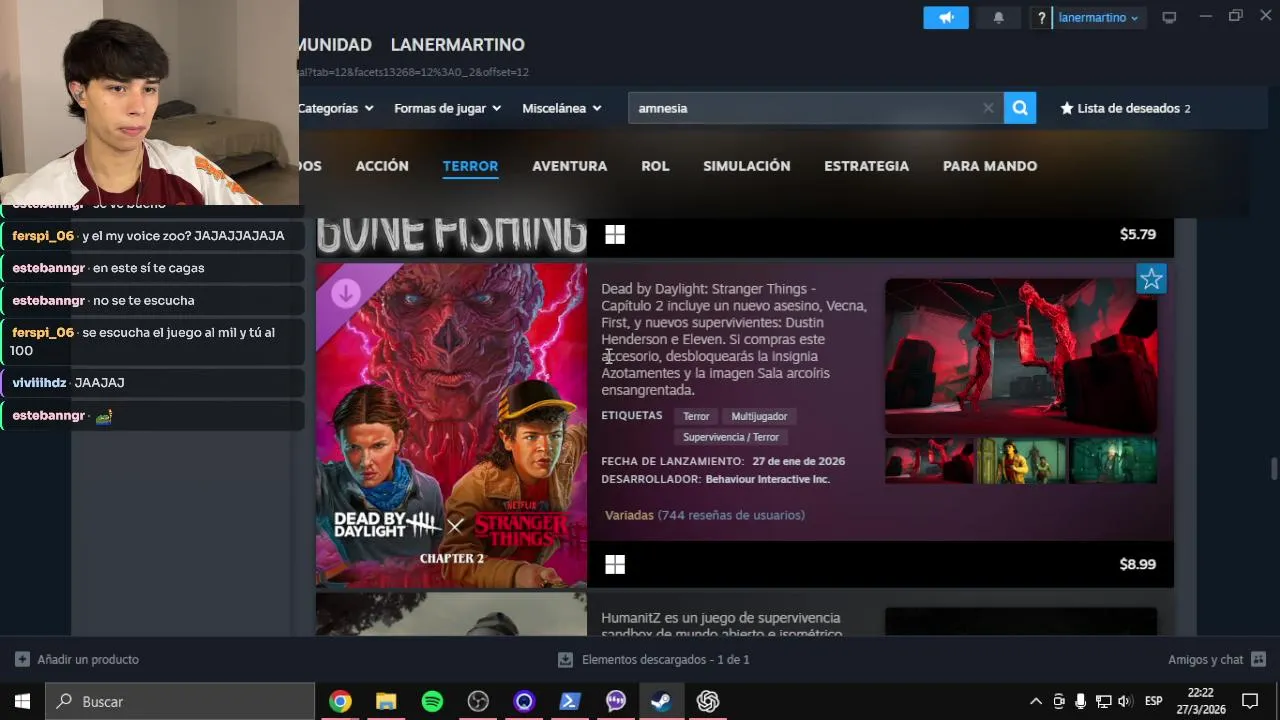Select the ROL genre tab
This screenshot has height=720, width=1280.
coord(655,166)
